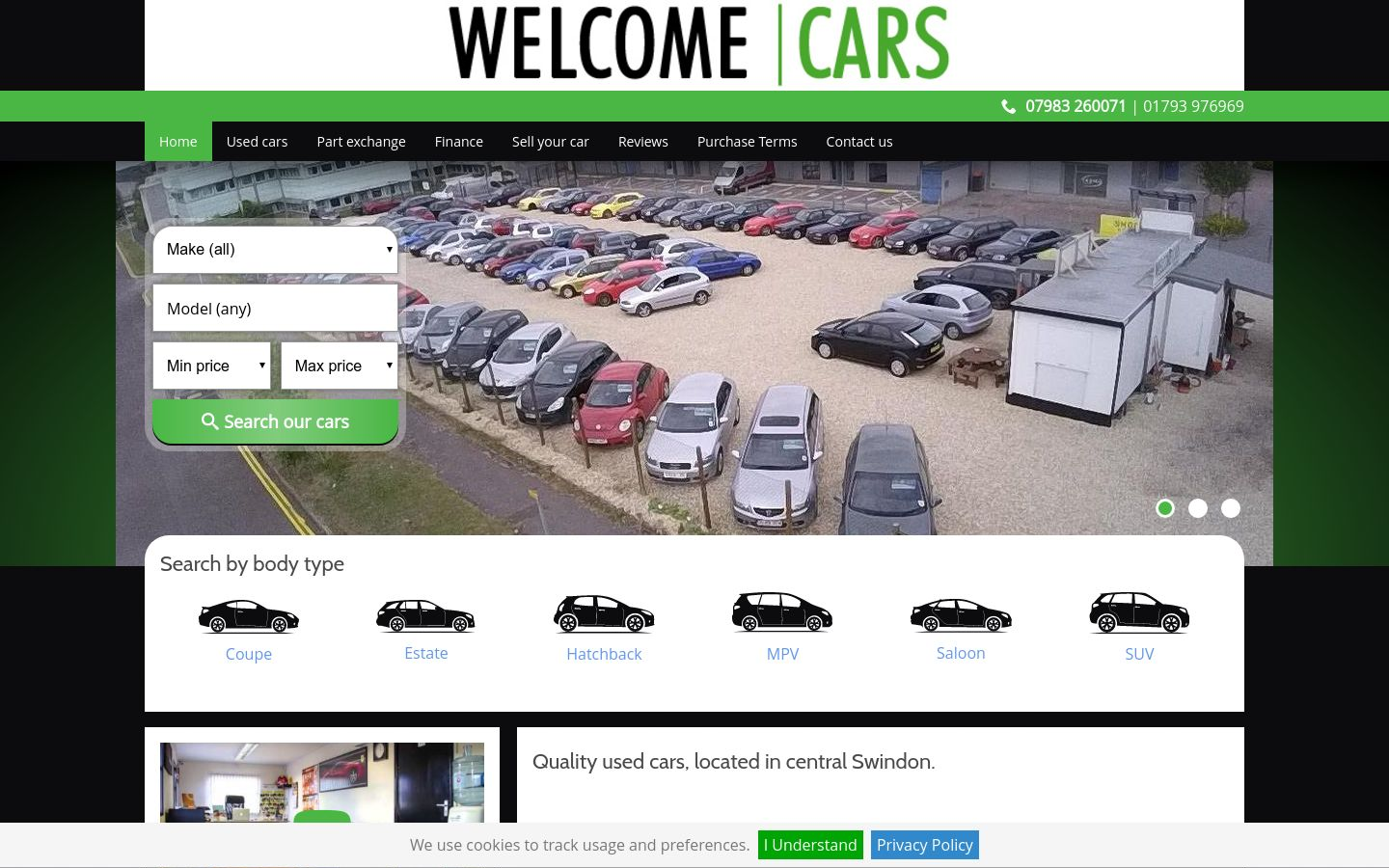1389x868 pixels.
Task: Click the Hatchback car silhouette icon
Action: pos(604,613)
